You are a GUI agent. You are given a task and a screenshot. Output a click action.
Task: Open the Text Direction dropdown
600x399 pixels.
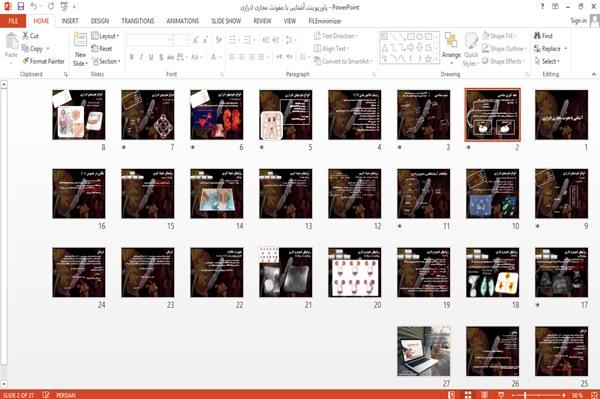[x=336, y=36]
